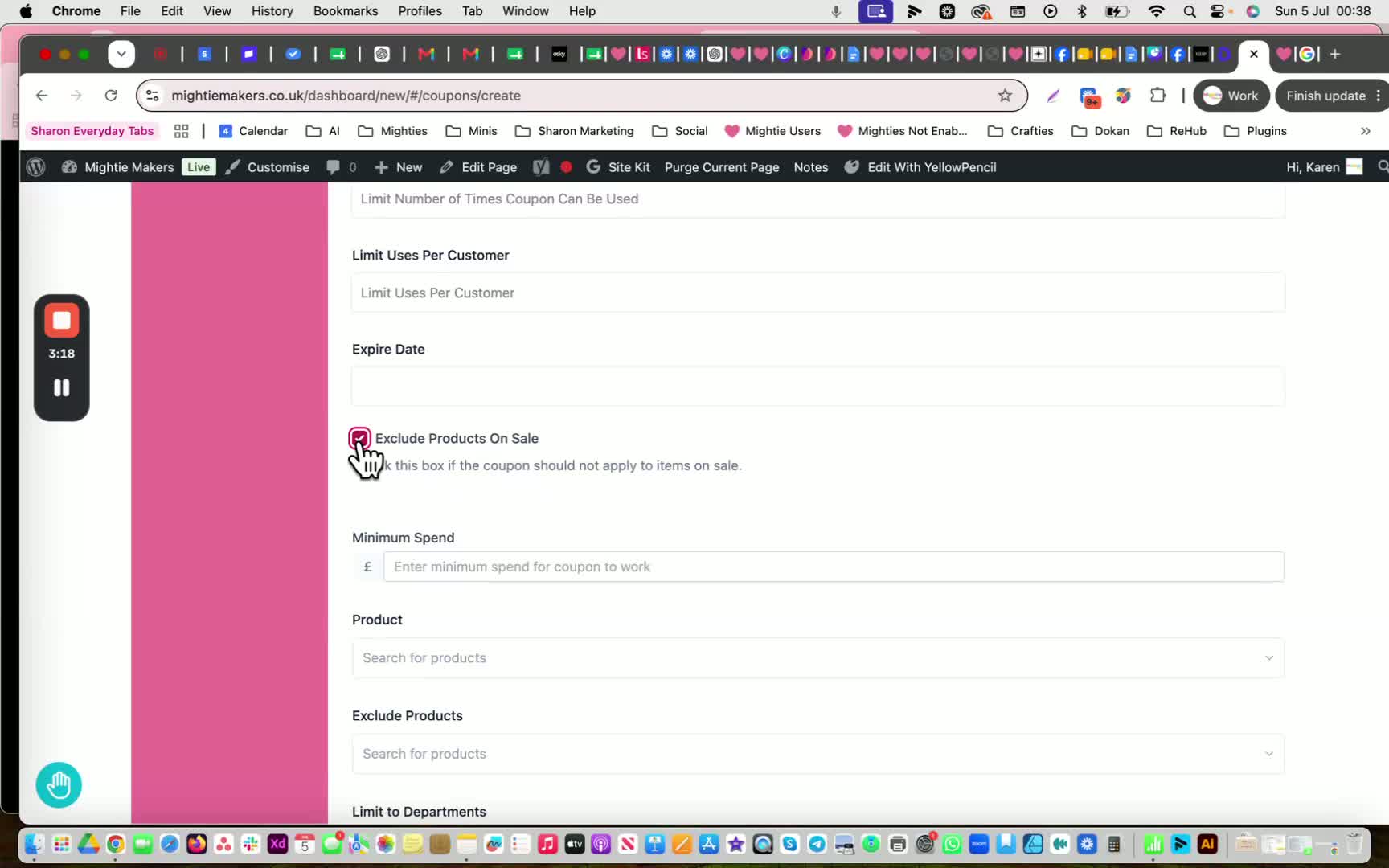Open the WordPress comments bubble

tap(341, 167)
